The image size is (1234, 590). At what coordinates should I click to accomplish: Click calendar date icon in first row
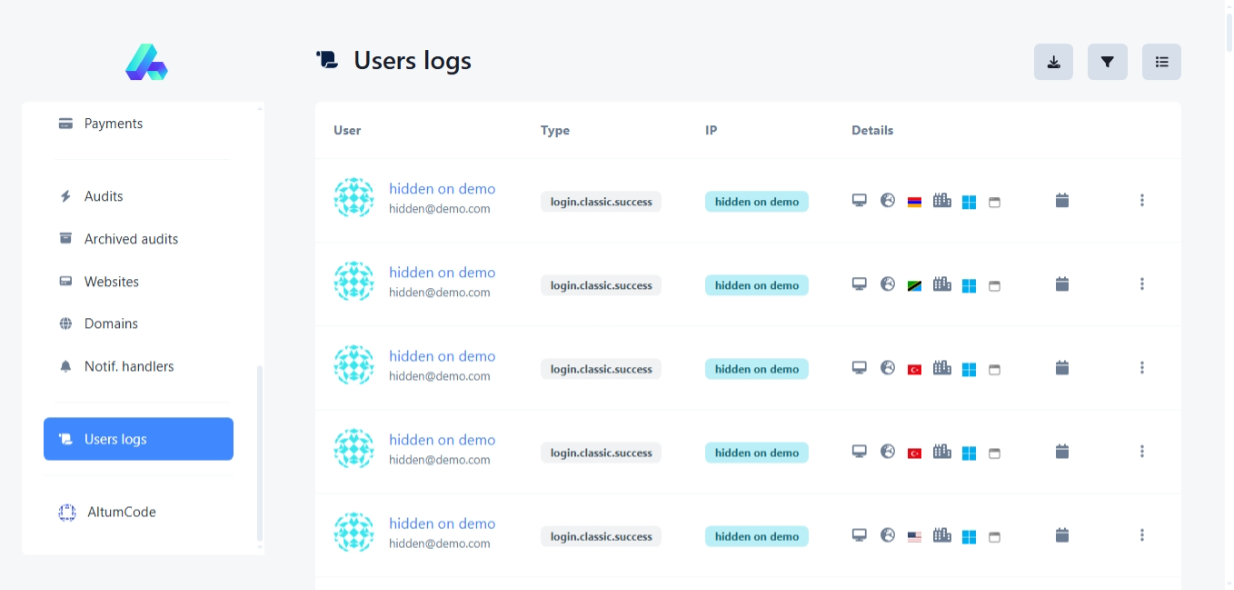click(x=1062, y=201)
